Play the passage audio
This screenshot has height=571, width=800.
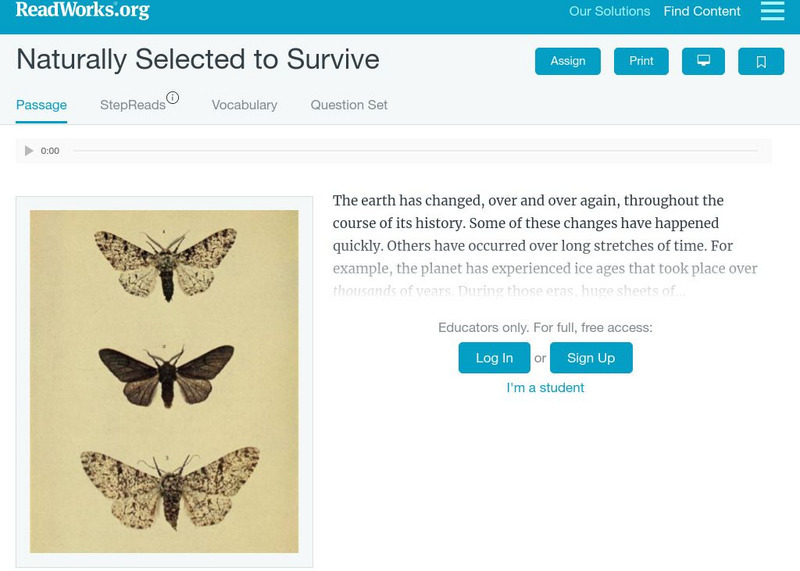(x=29, y=151)
